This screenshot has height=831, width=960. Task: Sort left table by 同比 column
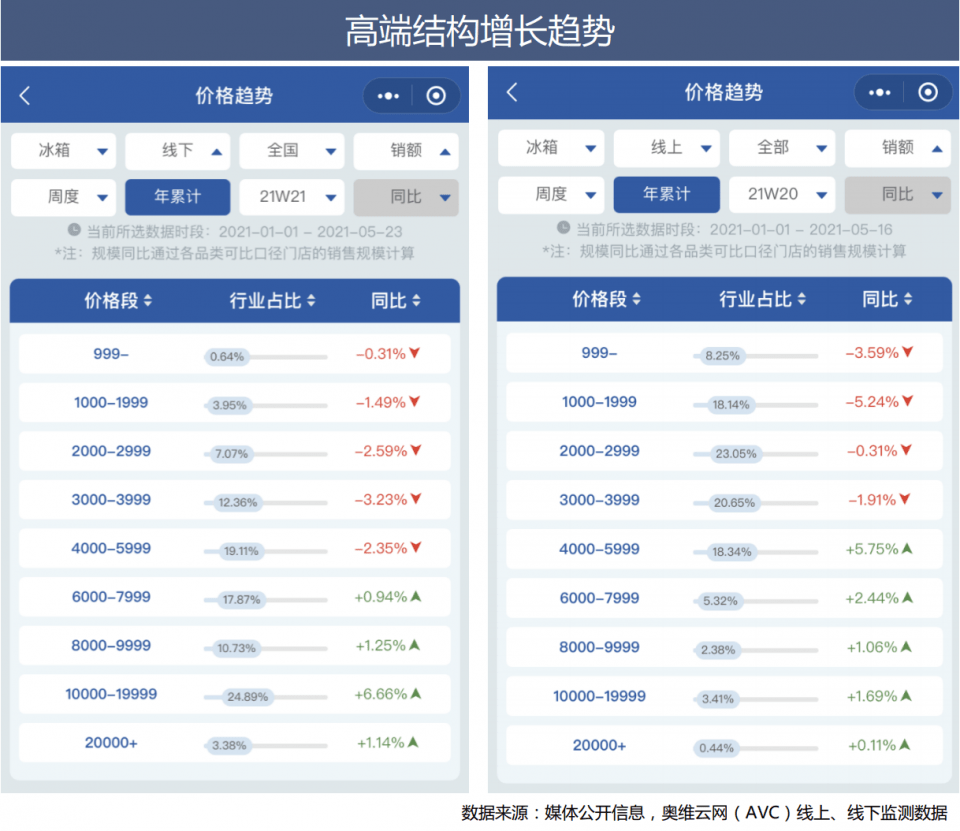point(396,301)
